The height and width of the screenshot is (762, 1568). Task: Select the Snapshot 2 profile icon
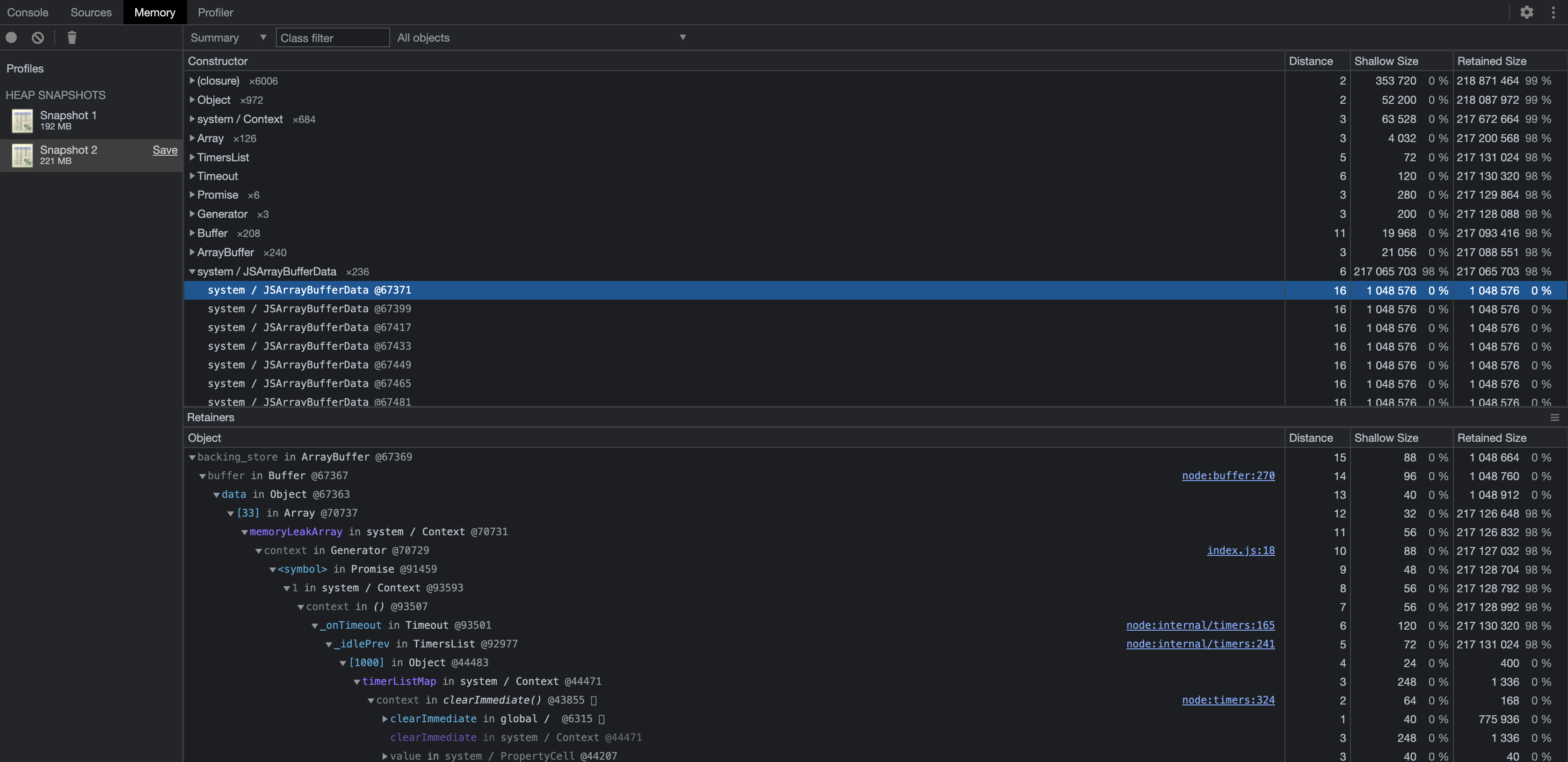click(22, 155)
